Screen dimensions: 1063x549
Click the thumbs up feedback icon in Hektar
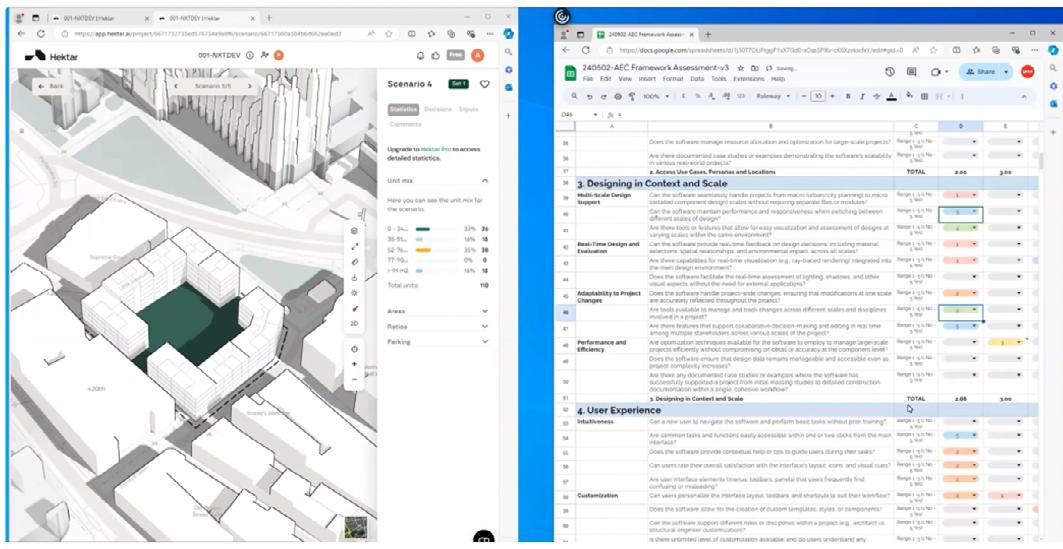click(435, 56)
